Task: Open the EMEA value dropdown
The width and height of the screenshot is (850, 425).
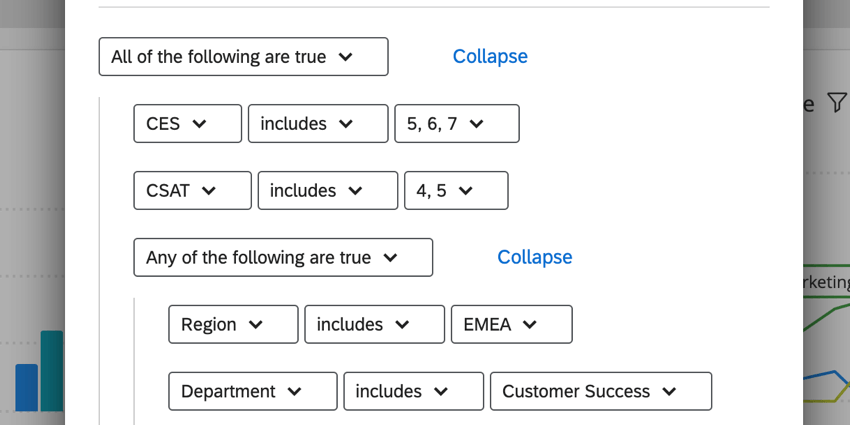Action: click(x=511, y=325)
